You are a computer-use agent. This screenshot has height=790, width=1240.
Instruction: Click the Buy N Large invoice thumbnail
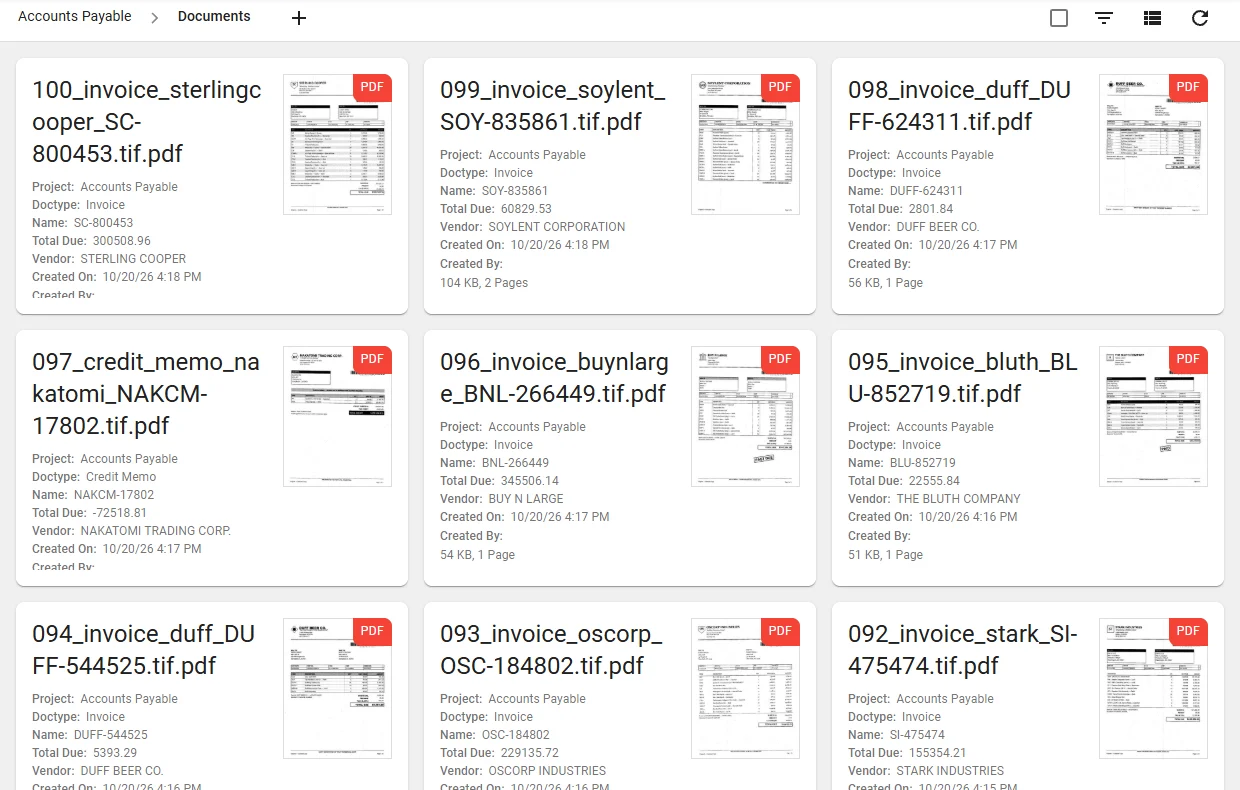(x=745, y=416)
